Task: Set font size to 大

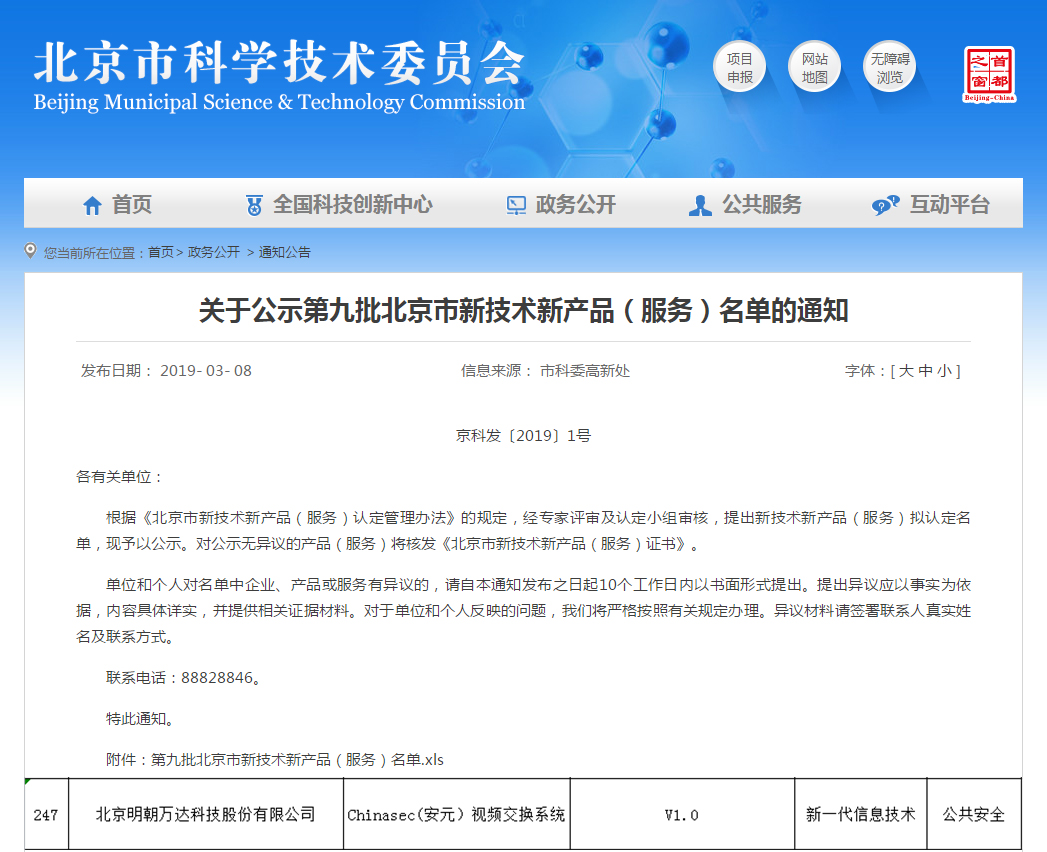Action: pyautogui.click(x=906, y=371)
